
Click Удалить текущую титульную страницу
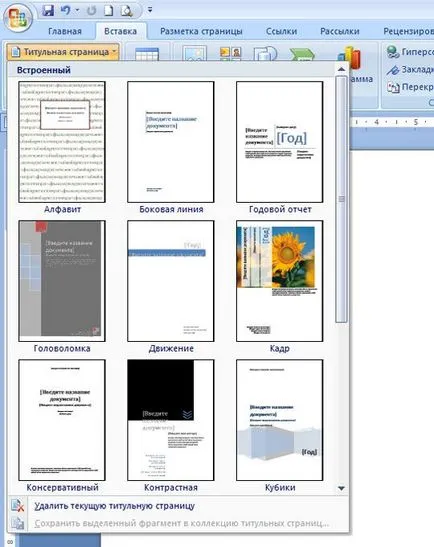pyautogui.click(x=115, y=506)
